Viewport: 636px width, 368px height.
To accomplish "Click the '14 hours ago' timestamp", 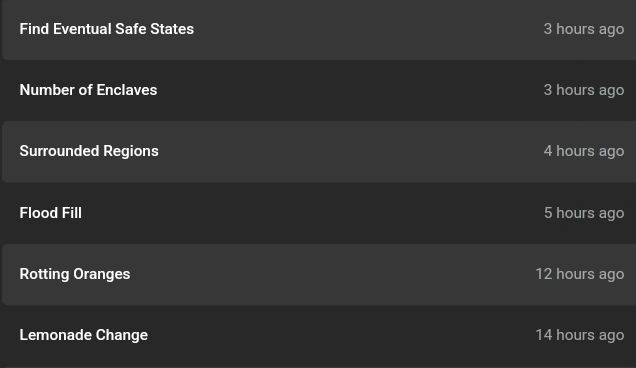I will point(580,336).
